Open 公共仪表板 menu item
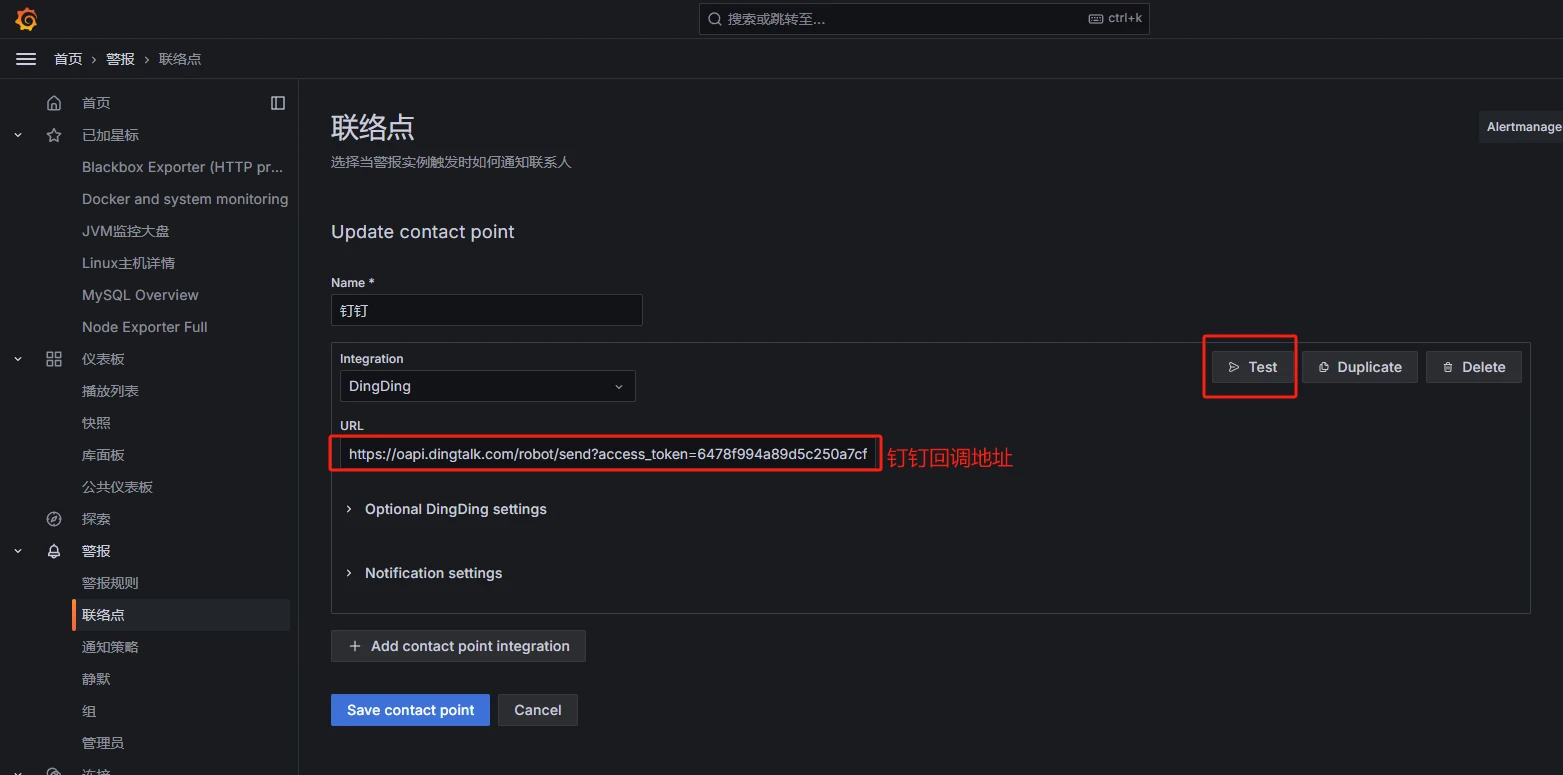The height and width of the screenshot is (775, 1563). (x=117, y=487)
